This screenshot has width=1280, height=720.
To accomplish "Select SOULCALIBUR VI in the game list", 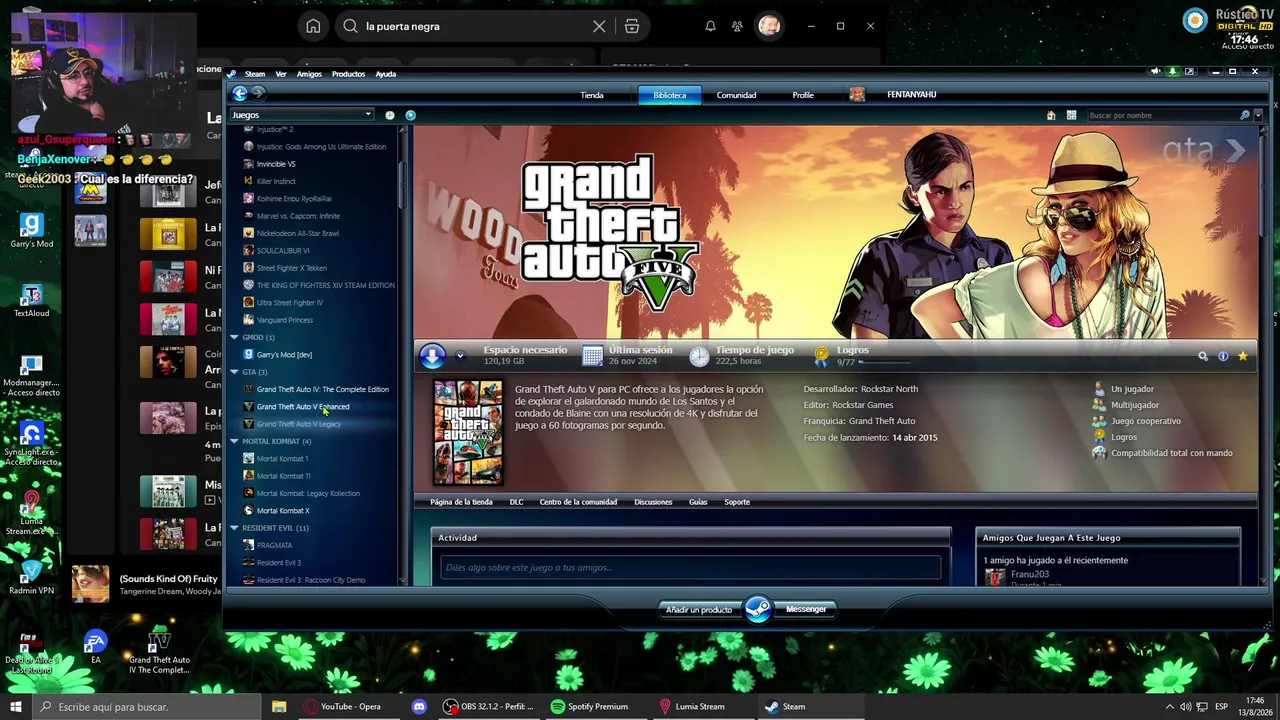I will point(283,250).
